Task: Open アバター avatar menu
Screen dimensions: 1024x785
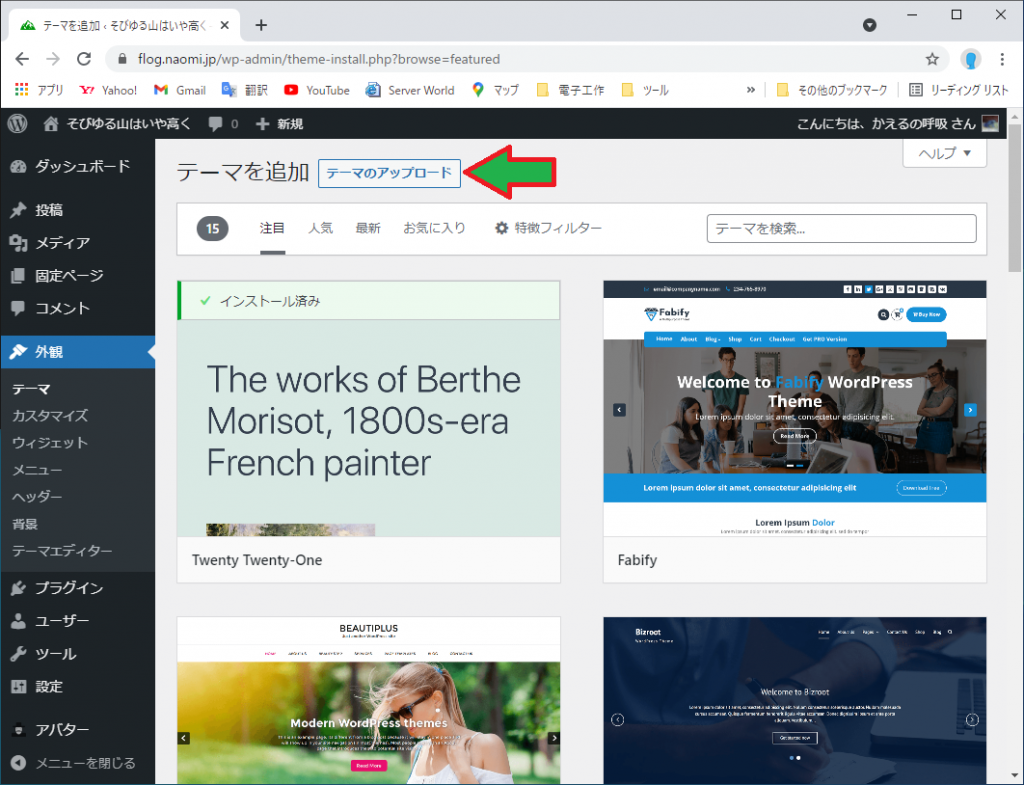Action: [78, 729]
